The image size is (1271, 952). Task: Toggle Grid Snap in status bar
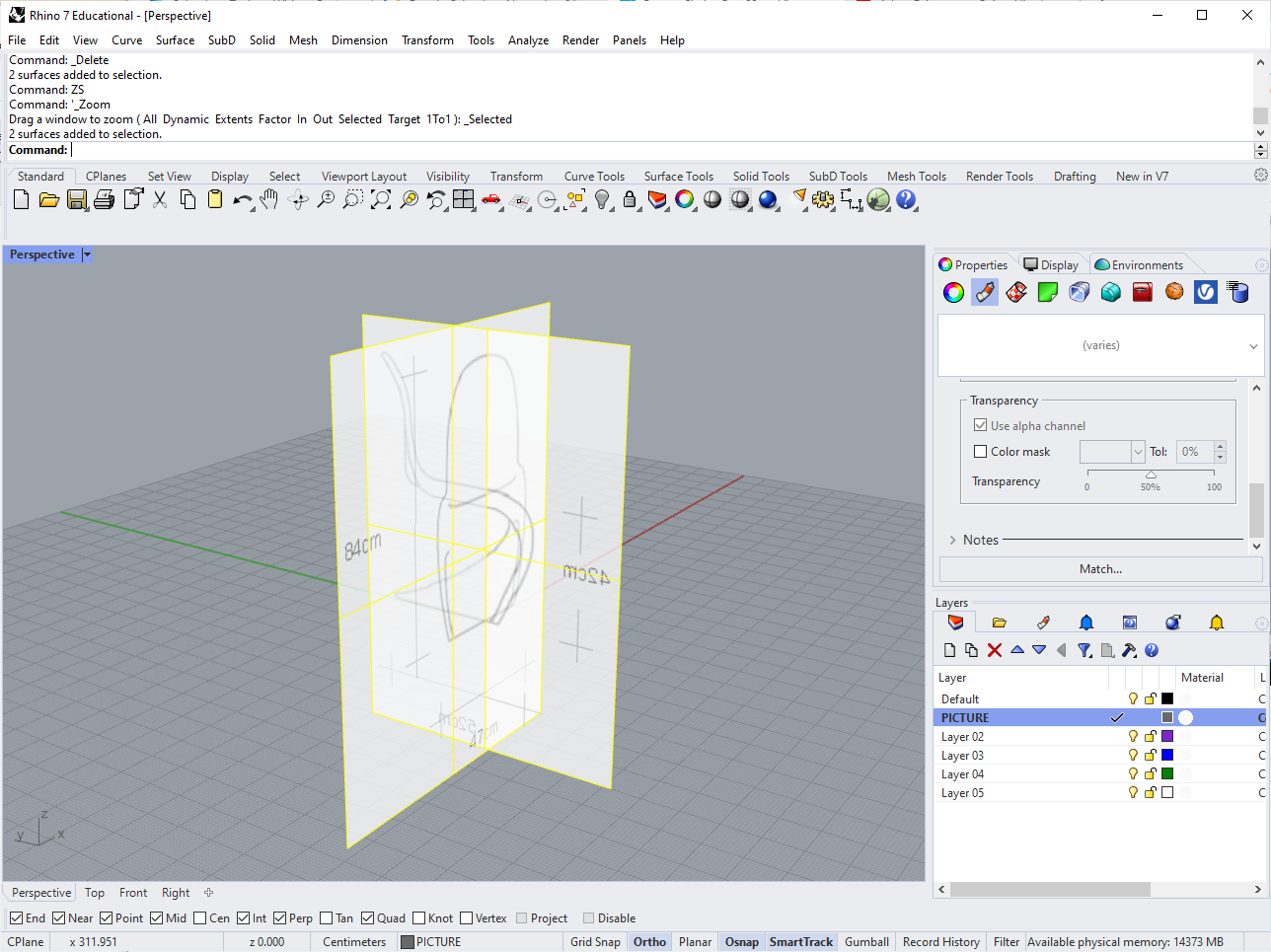point(595,942)
